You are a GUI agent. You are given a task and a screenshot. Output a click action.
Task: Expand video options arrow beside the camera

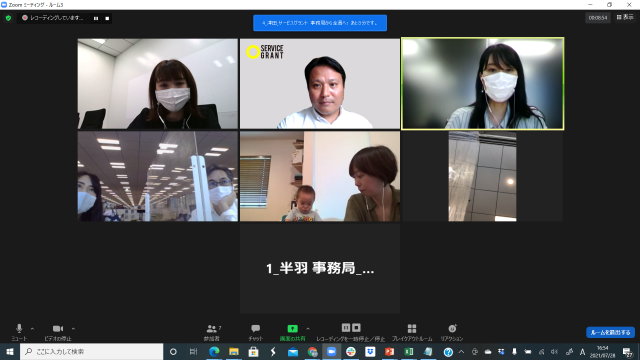[x=73, y=329]
